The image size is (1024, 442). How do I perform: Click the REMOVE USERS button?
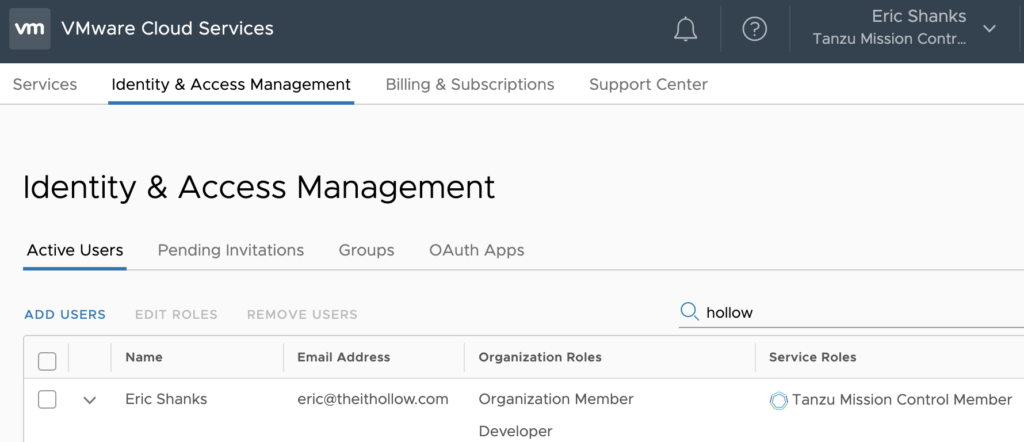(302, 314)
